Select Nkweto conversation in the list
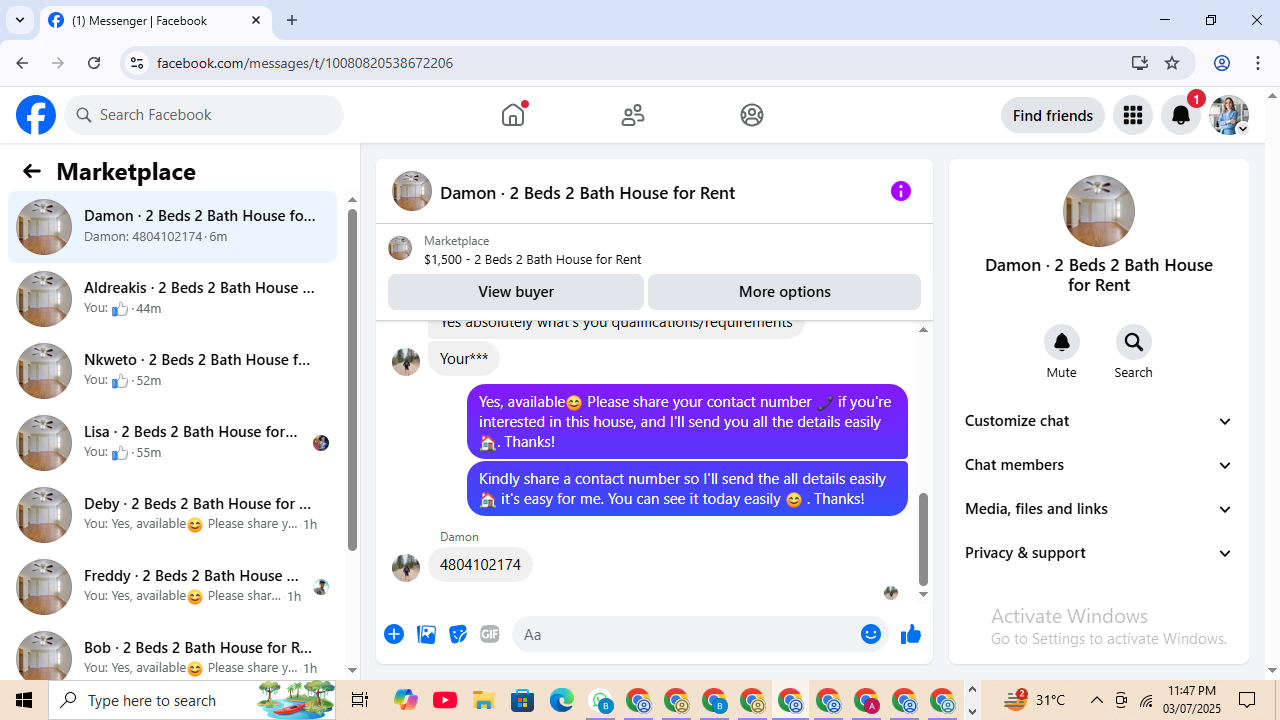 (173, 371)
